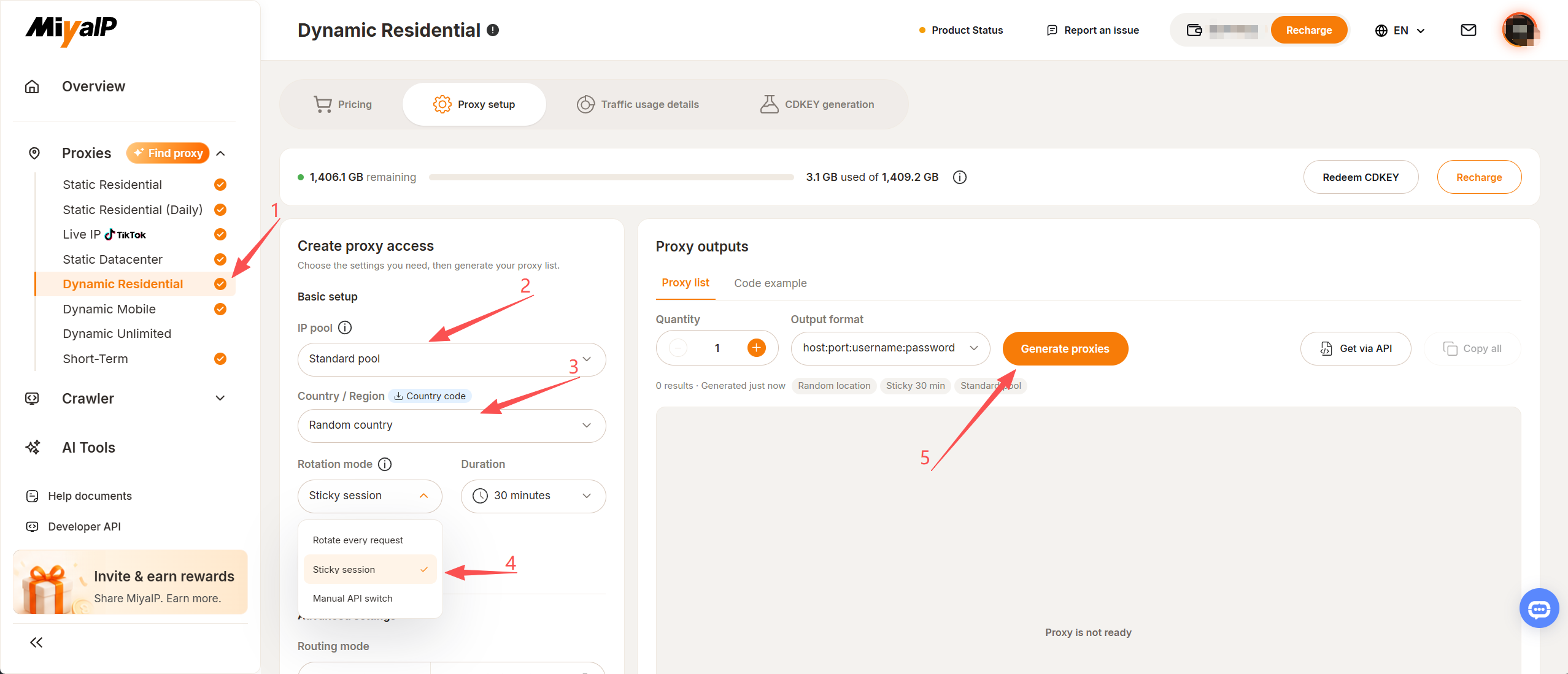Click the Quantity number field
Image resolution: width=1568 pixels, height=674 pixels.
pos(717,348)
